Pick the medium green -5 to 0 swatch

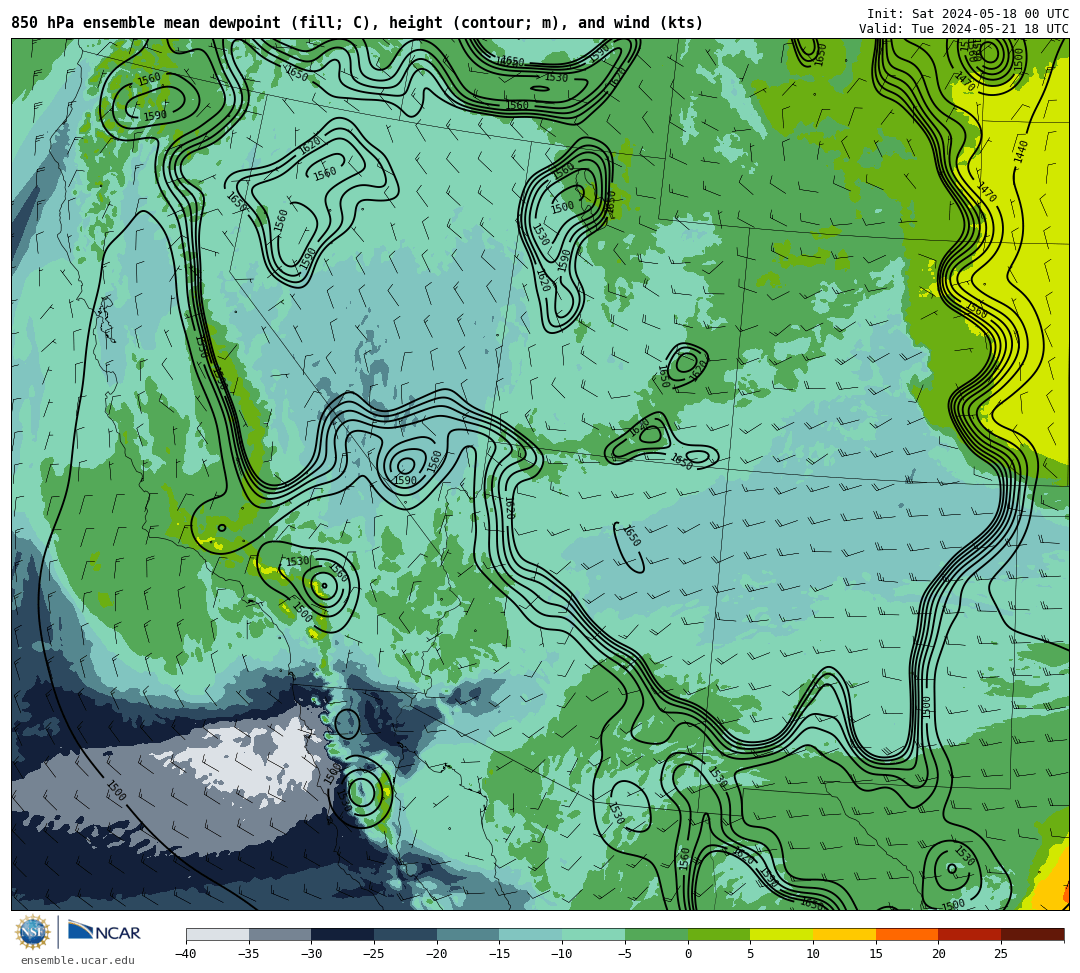(x=656, y=934)
